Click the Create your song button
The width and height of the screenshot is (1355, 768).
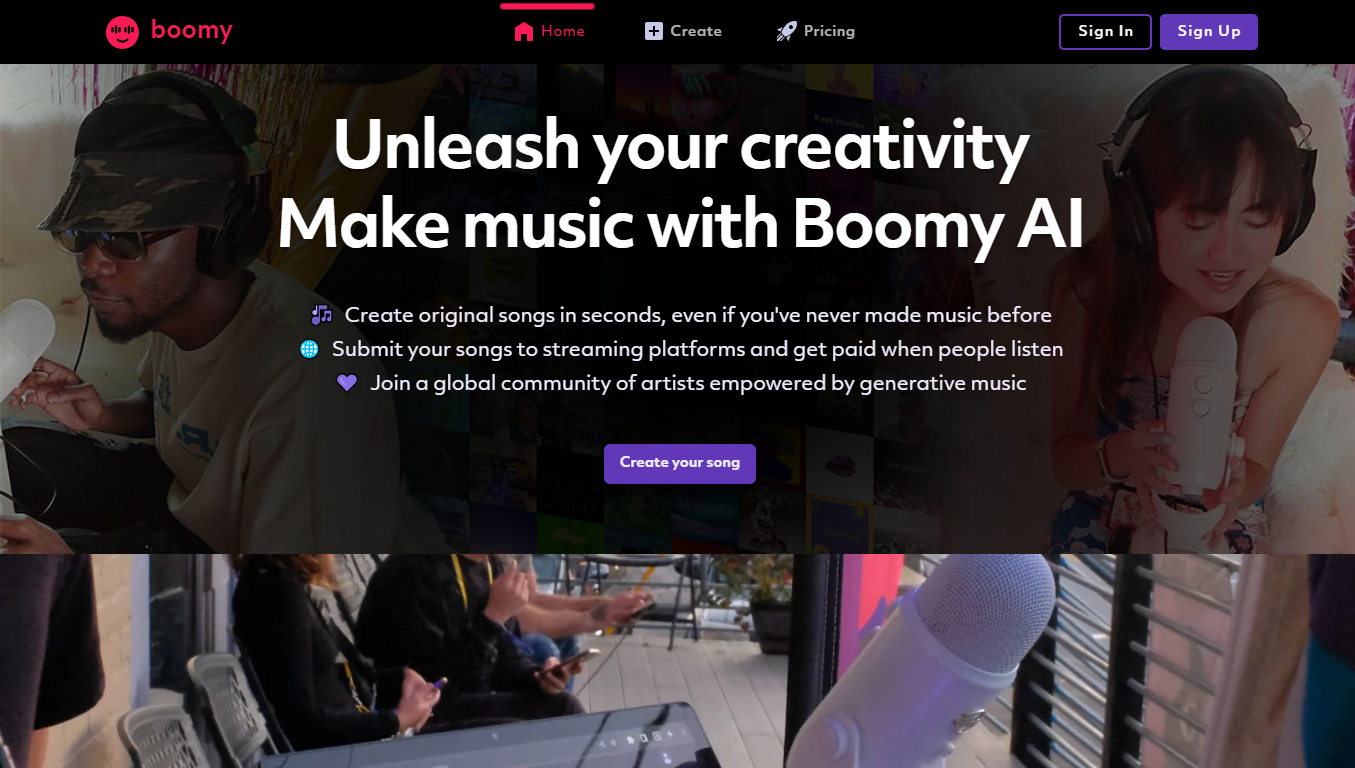point(680,463)
